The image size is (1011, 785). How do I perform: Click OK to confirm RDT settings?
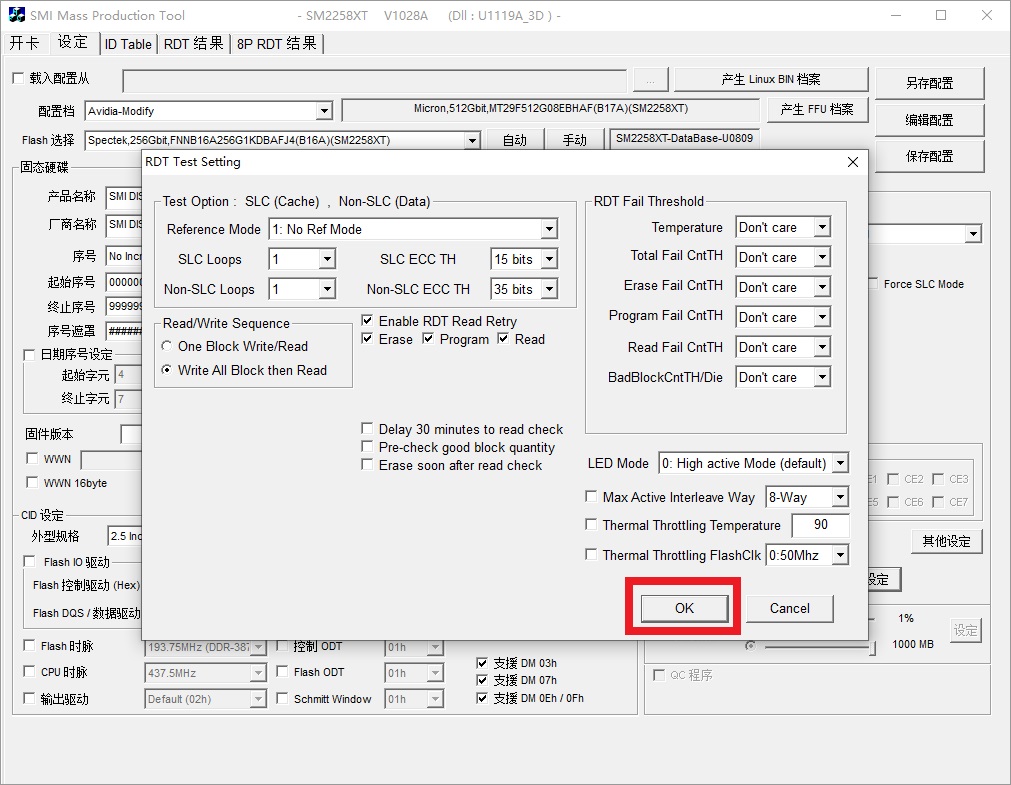(x=684, y=608)
